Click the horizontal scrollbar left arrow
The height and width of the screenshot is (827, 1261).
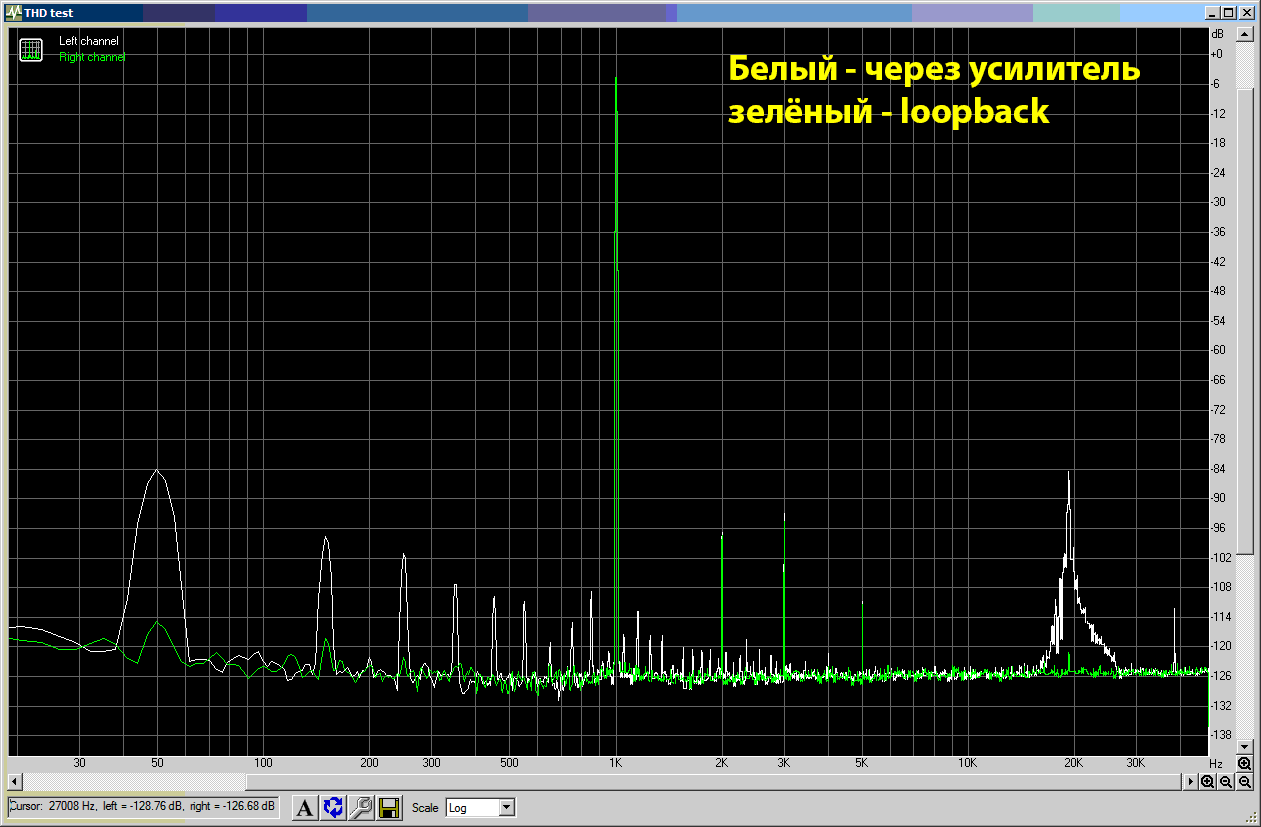(x=15, y=782)
